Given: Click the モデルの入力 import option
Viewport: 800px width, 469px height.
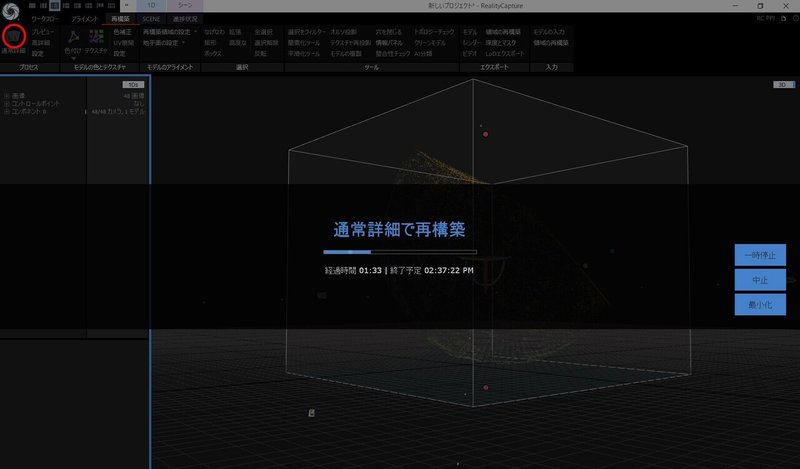Looking at the screenshot, I should pos(549,32).
